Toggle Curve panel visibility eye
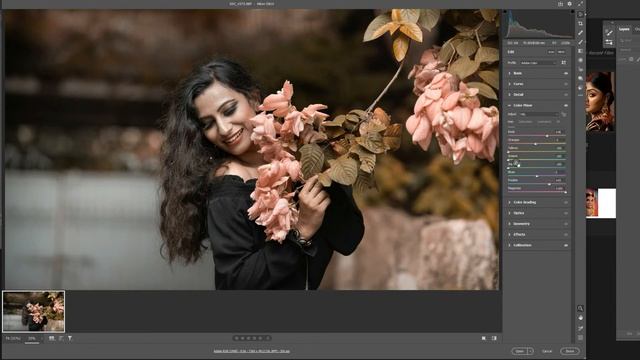 pyautogui.click(x=566, y=84)
